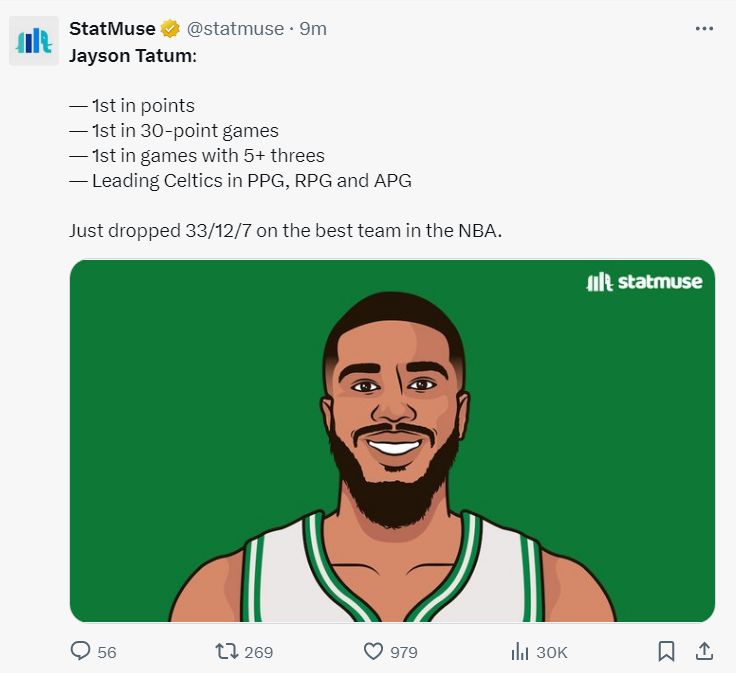
Task: Open the tweet's 9m timestamp link
Action: 314,29
